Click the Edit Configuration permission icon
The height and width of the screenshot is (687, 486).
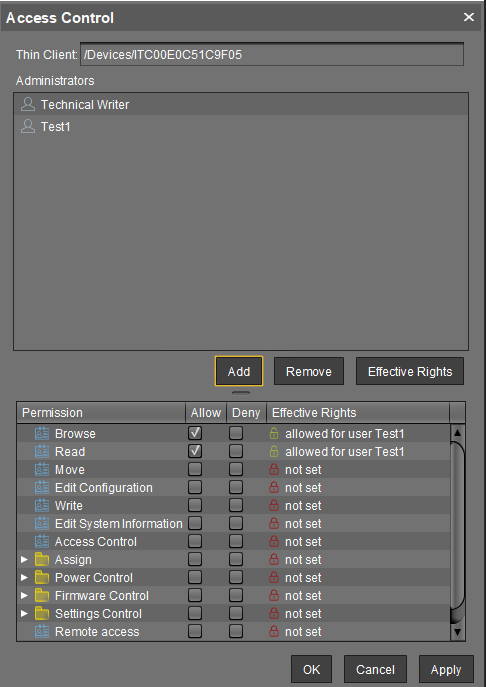click(x=42, y=487)
